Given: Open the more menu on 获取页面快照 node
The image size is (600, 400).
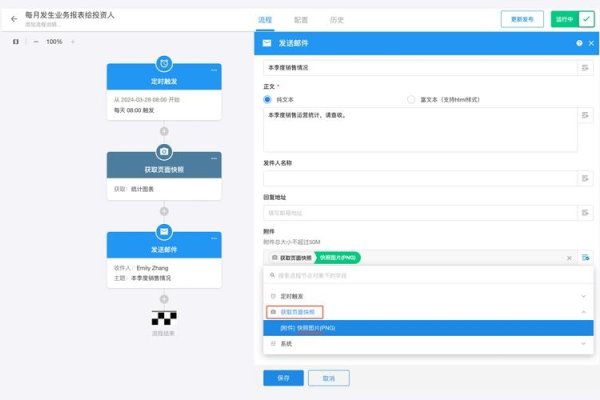Looking at the screenshot, I should [x=214, y=158].
